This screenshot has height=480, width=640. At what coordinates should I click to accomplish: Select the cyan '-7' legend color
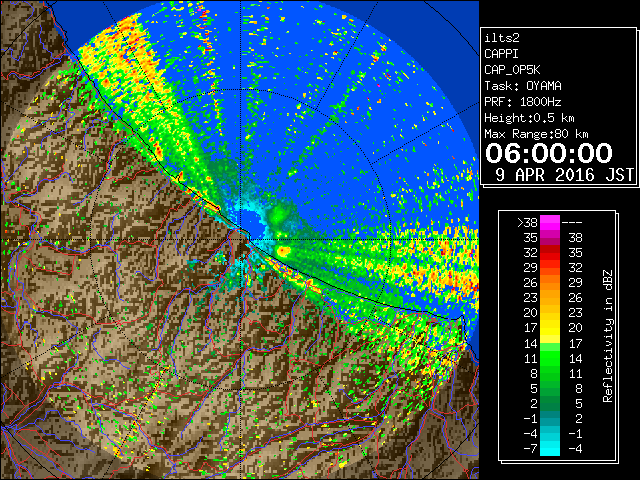[x=550, y=449]
